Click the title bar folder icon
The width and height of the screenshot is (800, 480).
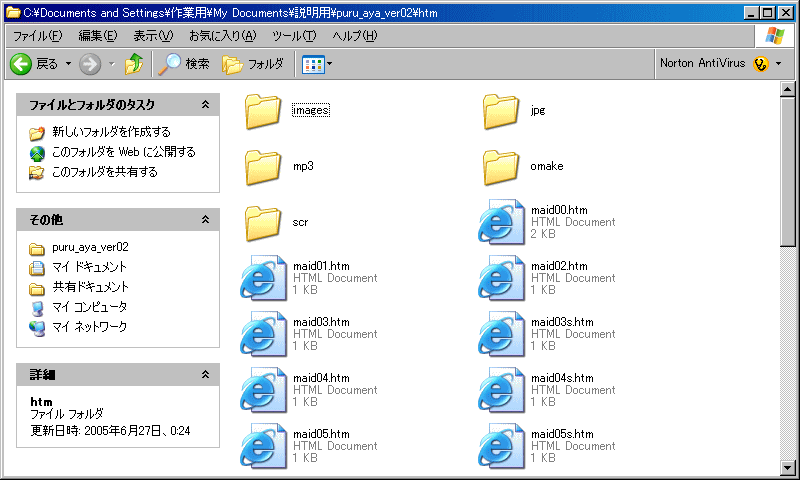click(x=12, y=12)
